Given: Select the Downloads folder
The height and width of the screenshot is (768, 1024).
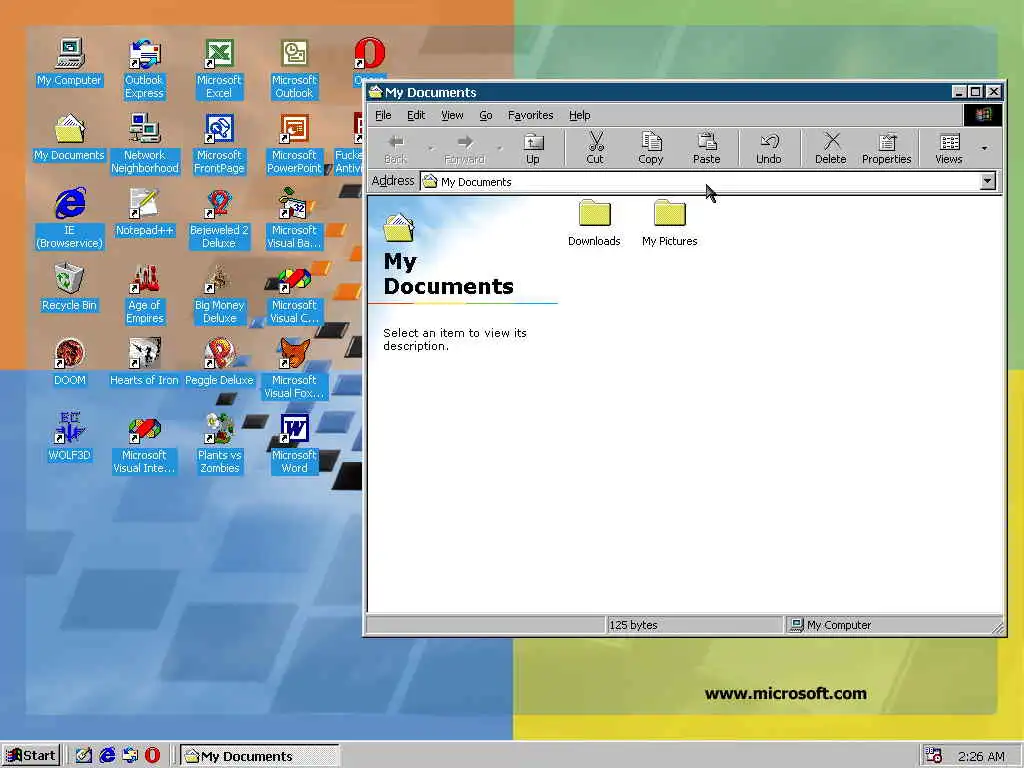Looking at the screenshot, I should [x=594, y=223].
